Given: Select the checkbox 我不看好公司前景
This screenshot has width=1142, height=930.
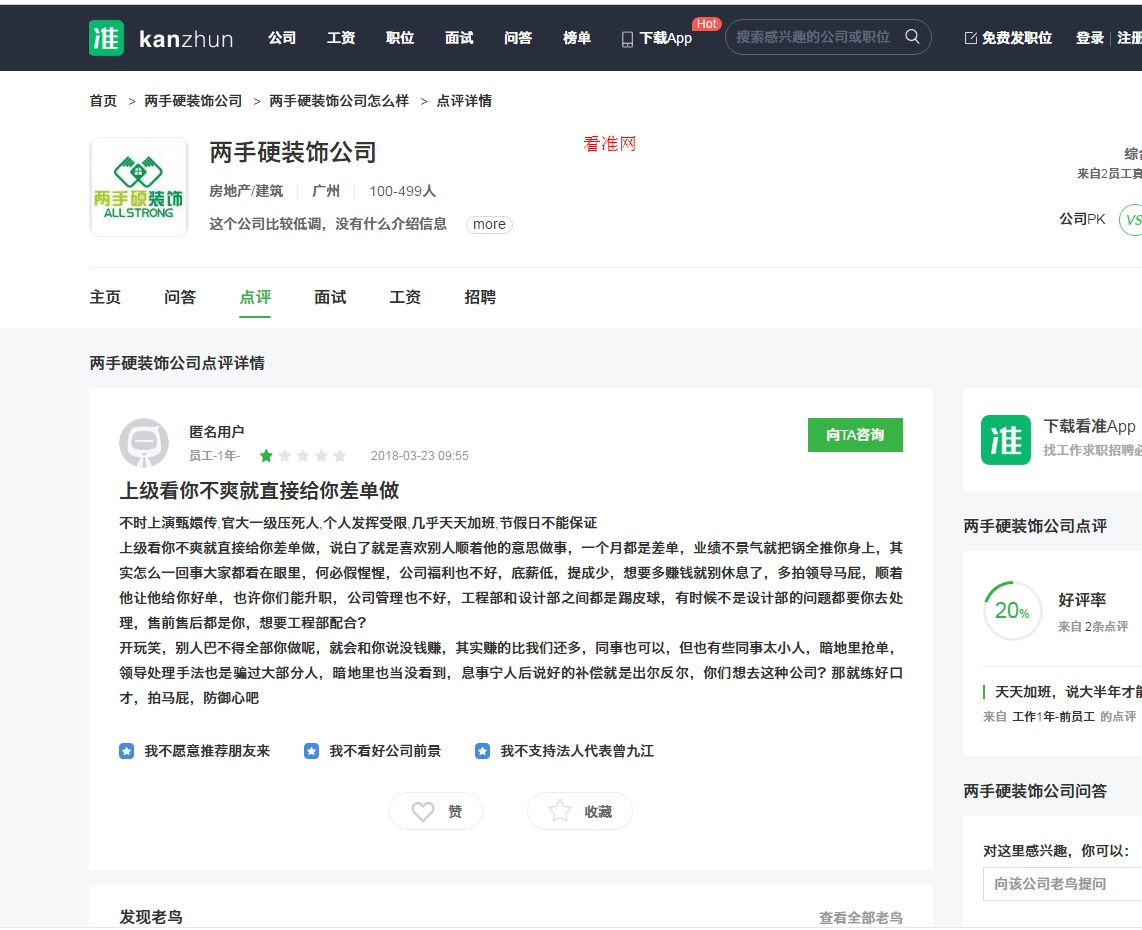Looking at the screenshot, I should click(311, 750).
